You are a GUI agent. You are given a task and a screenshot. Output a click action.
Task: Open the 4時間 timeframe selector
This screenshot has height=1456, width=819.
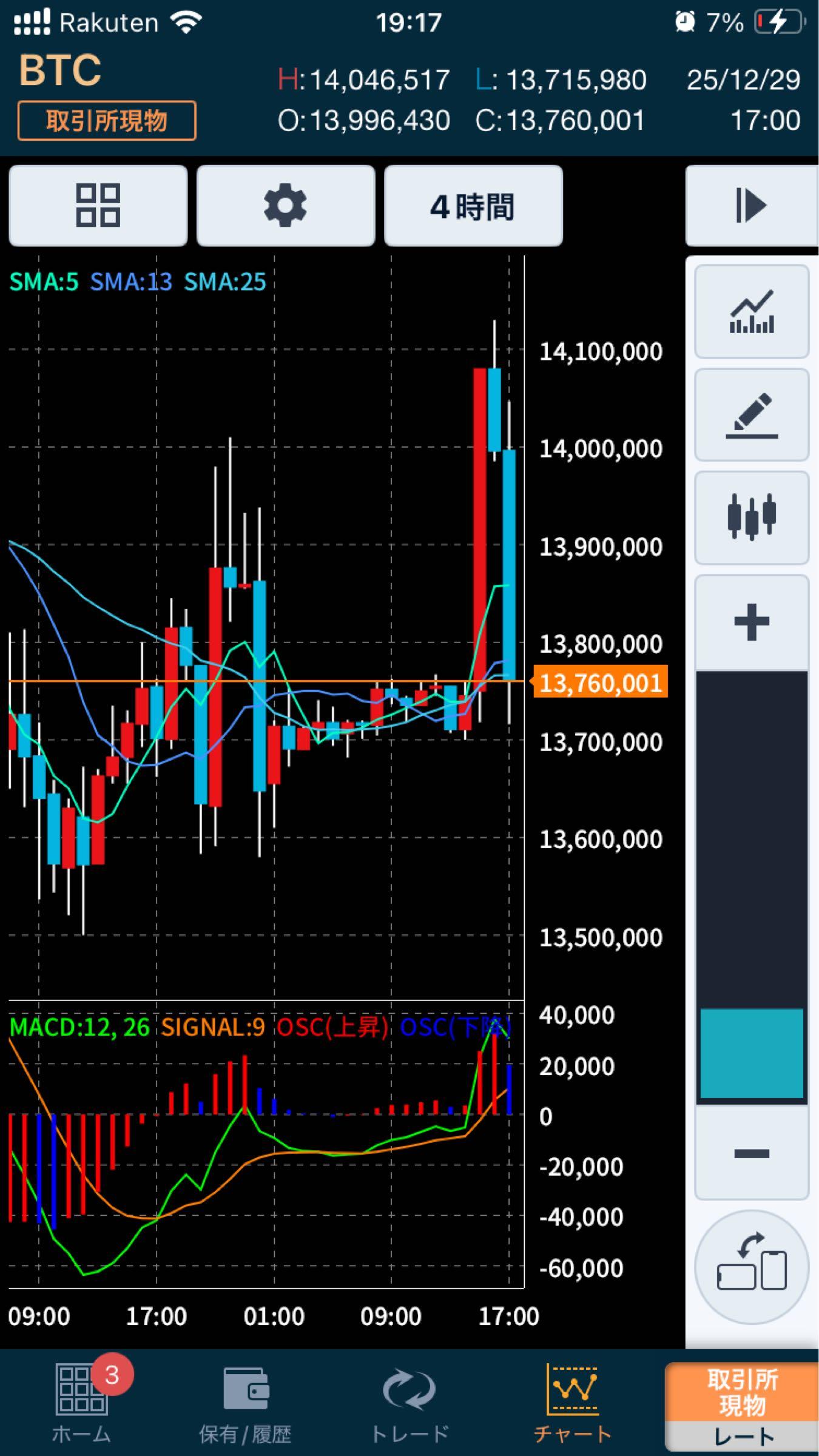click(473, 206)
